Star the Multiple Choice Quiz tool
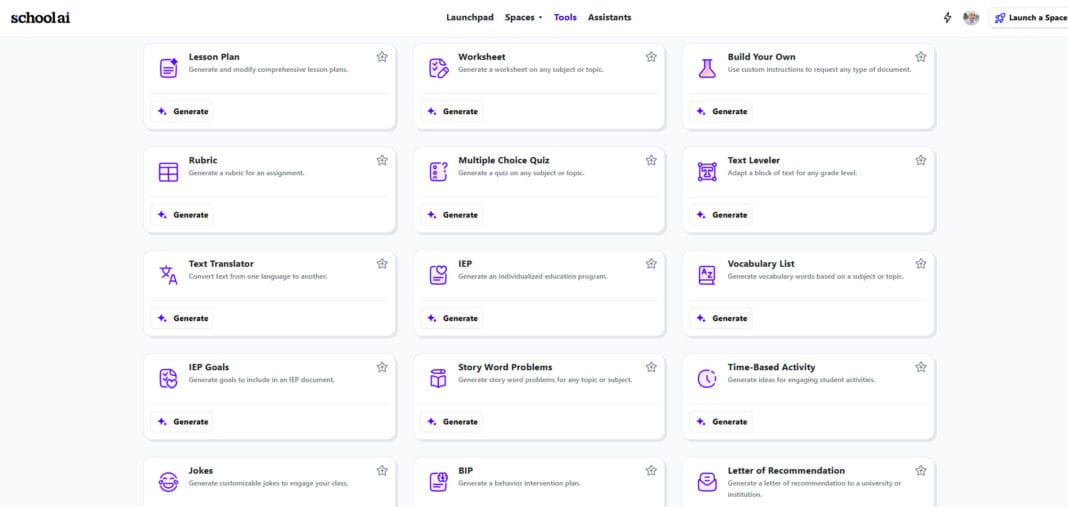Image resolution: width=1068 pixels, height=507 pixels. coord(651,160)
